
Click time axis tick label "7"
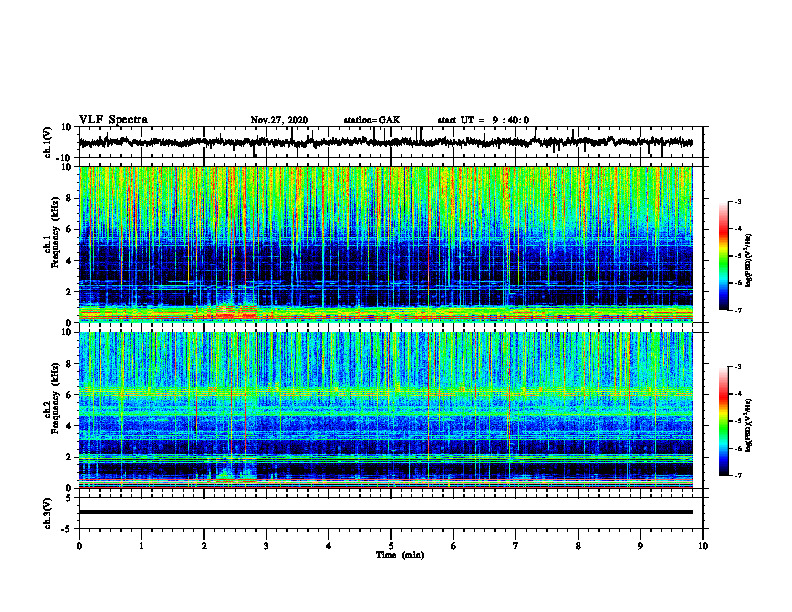[x=516, y=546]
